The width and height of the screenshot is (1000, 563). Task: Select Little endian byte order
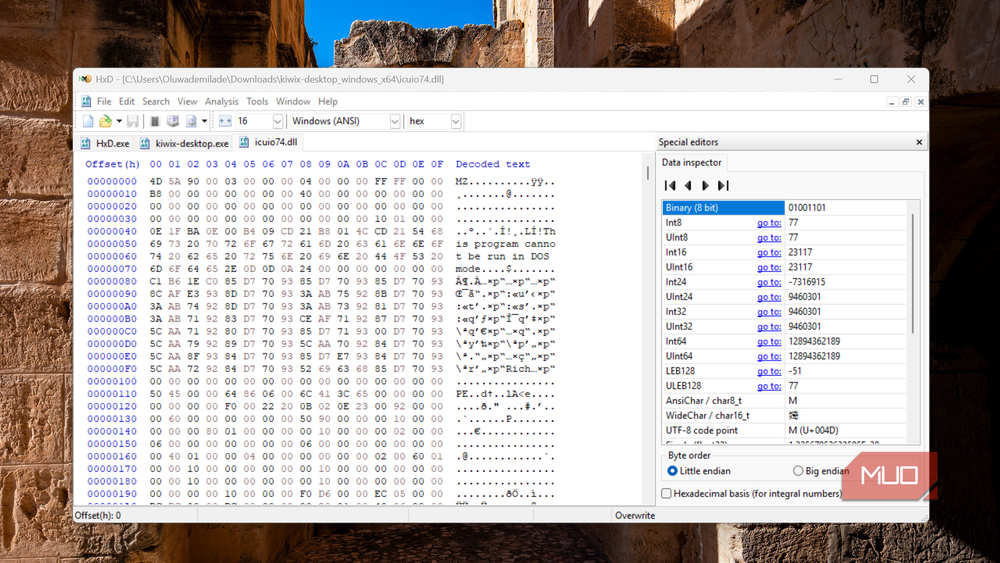698,471
